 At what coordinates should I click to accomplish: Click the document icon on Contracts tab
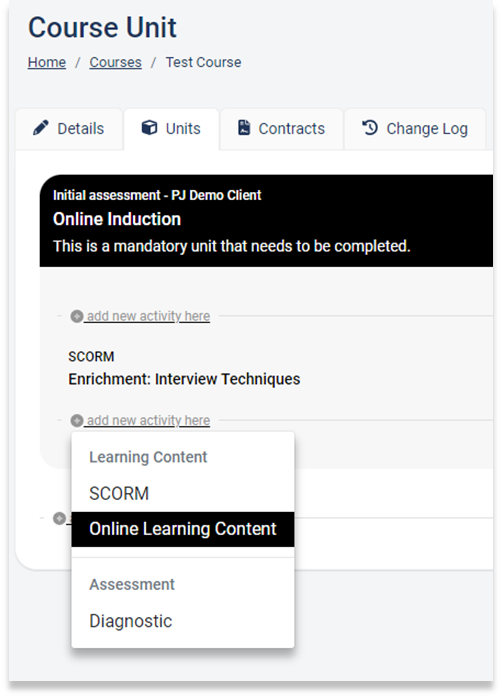[x=244, y=128]
